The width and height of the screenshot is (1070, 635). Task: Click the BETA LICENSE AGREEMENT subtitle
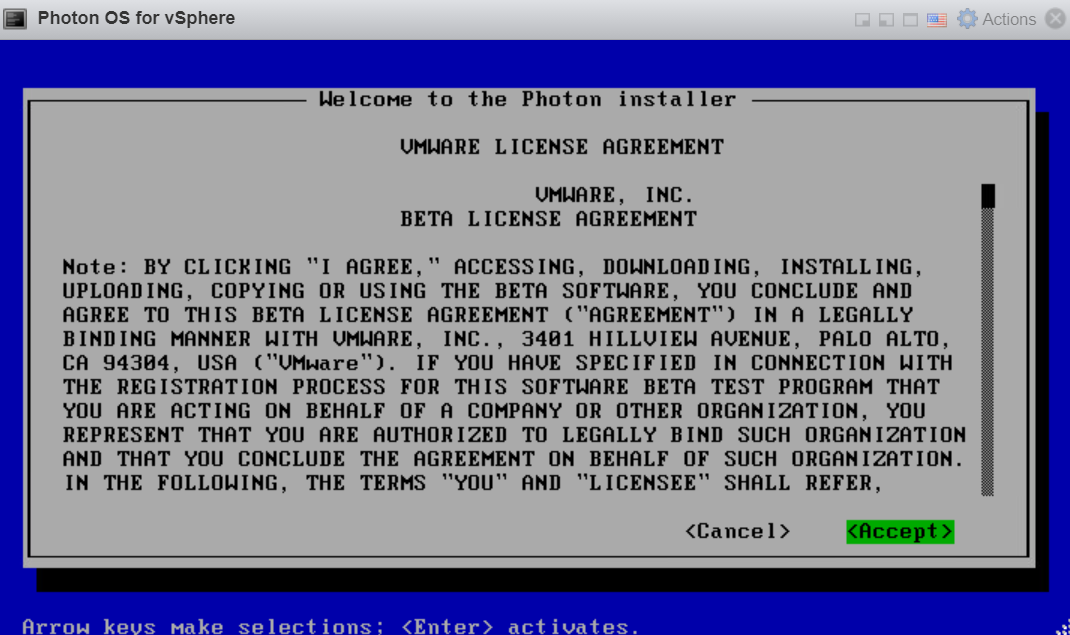548,219
